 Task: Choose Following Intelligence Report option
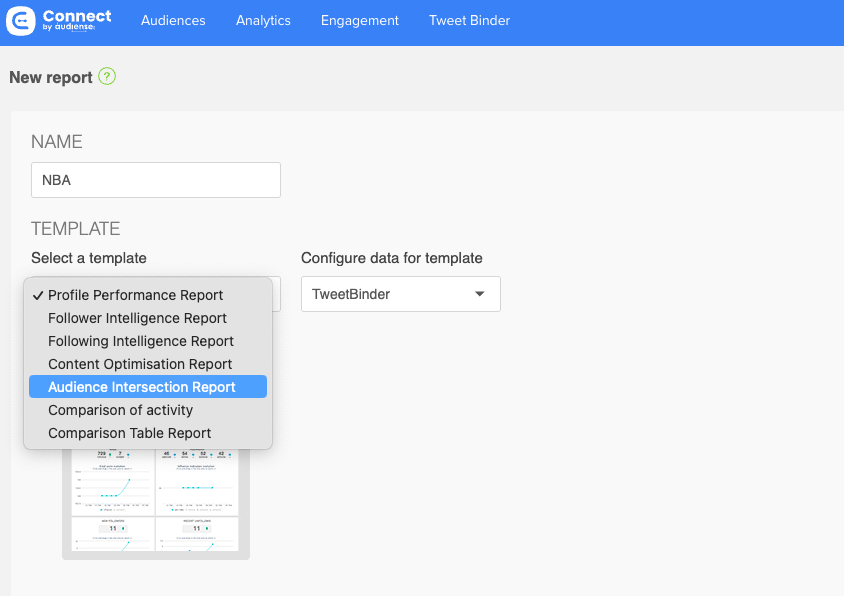point(148,341)
